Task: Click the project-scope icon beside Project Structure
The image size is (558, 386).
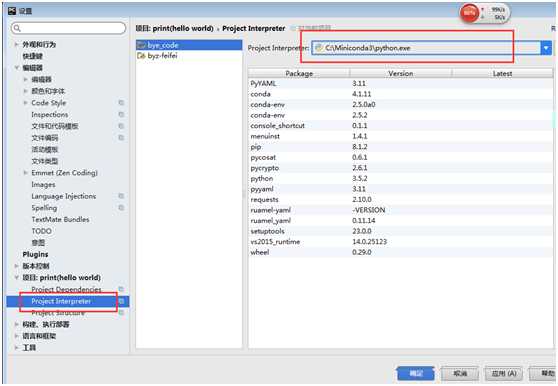Action: (x=121, y=312)
